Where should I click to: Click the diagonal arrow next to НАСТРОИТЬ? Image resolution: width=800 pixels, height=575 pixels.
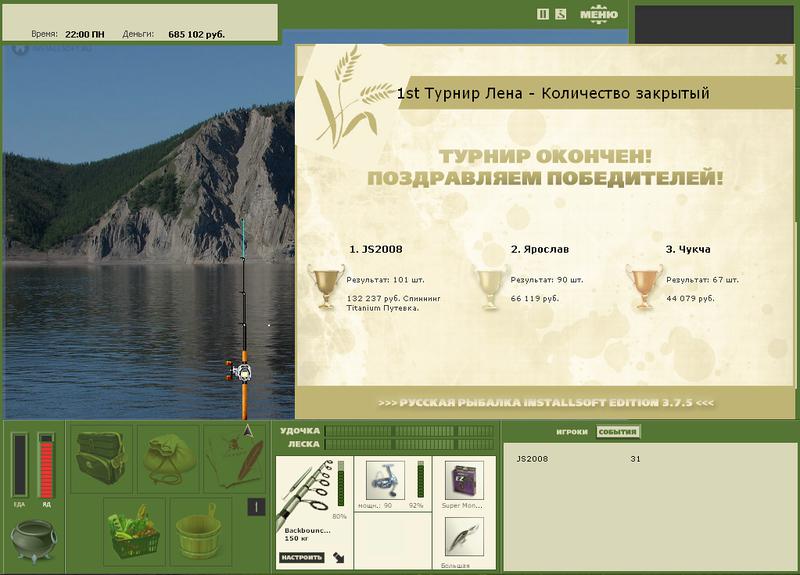click(338, 557)
